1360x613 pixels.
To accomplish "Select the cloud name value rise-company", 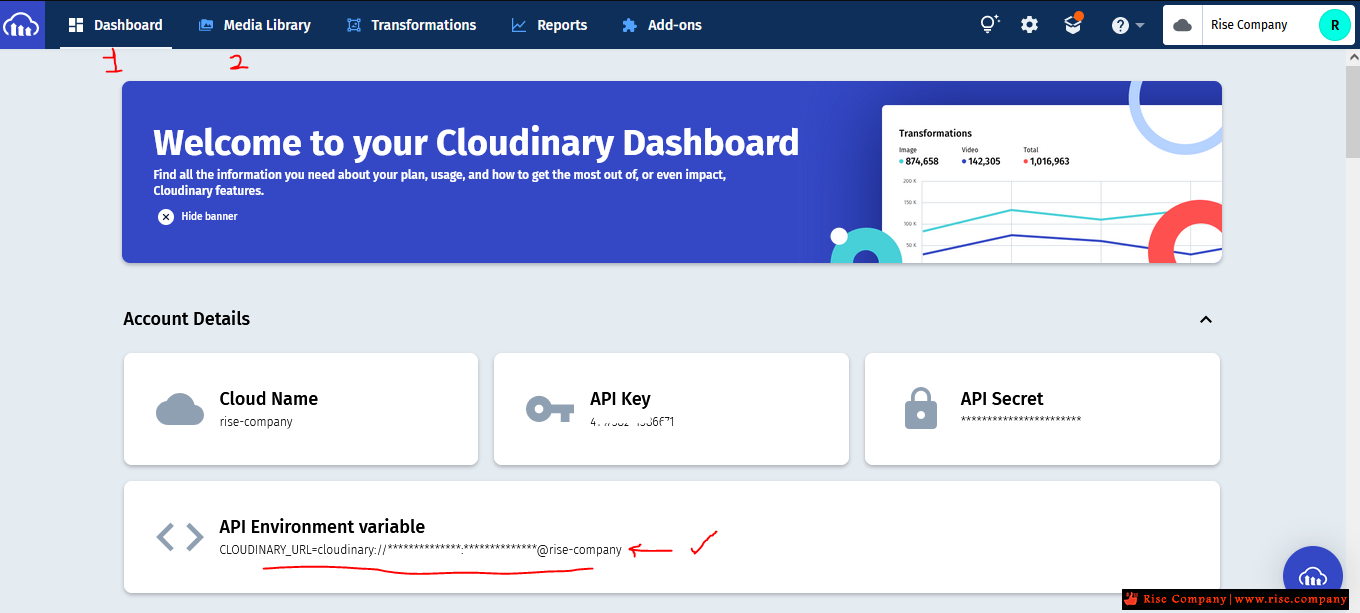I will (x=256, y=422).
